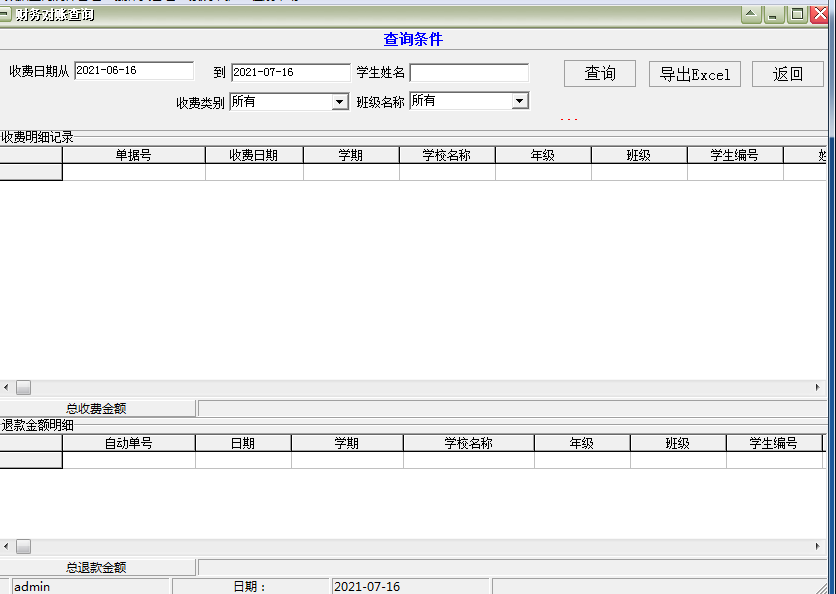
Task: Focus the 收费日期从 start date field
Action: (x=134, y=71)
